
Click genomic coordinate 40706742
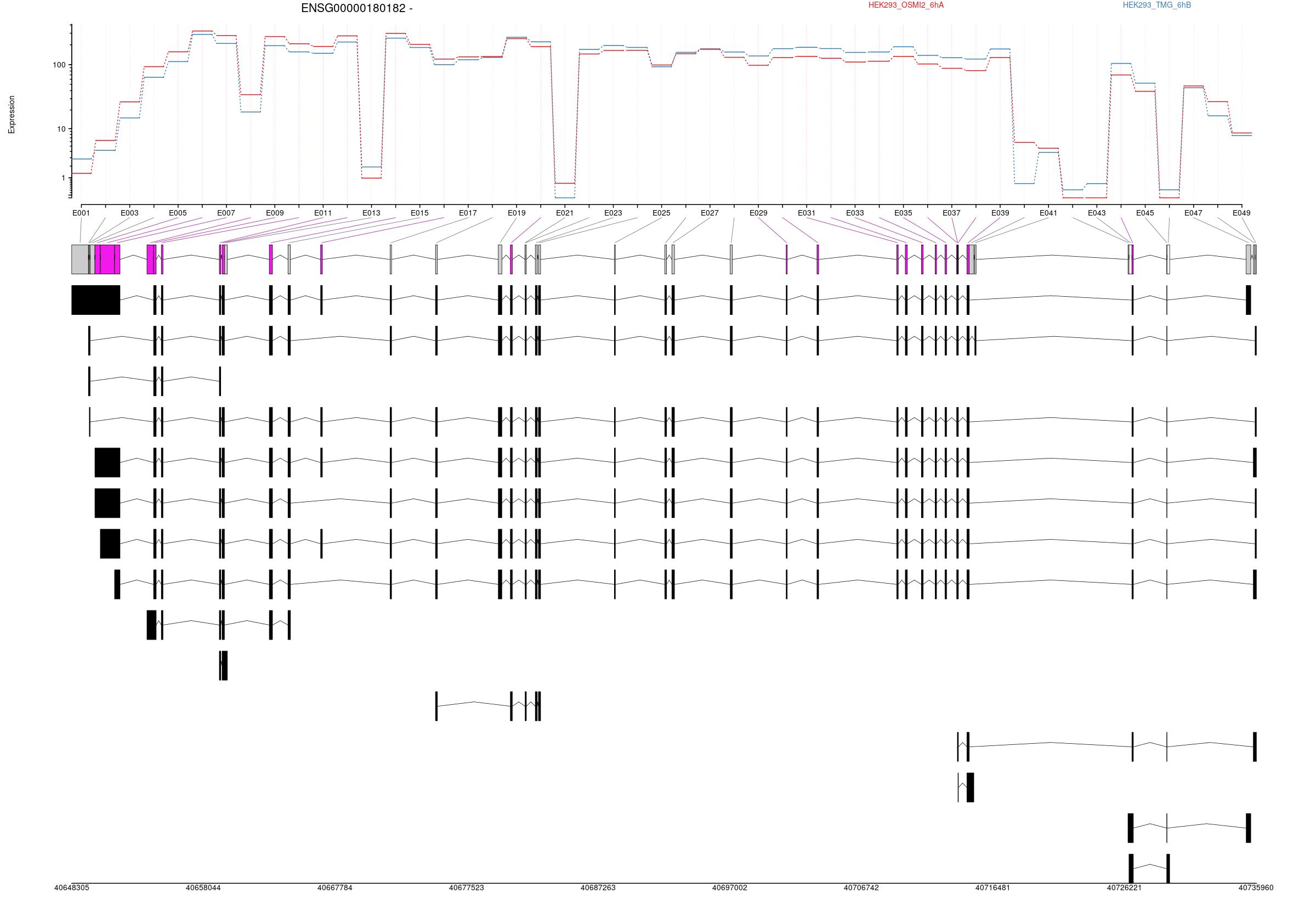[x=861, y=887]
